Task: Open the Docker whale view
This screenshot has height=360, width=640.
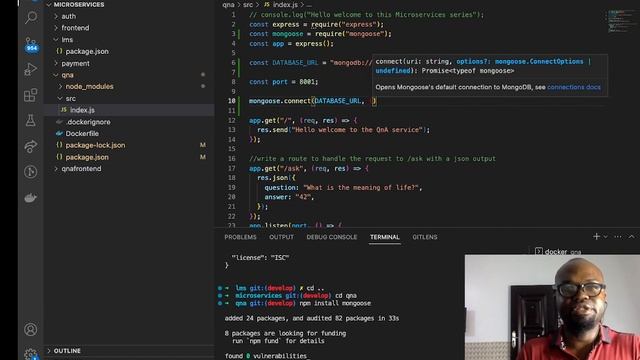Action: click(x=31, y=198)
